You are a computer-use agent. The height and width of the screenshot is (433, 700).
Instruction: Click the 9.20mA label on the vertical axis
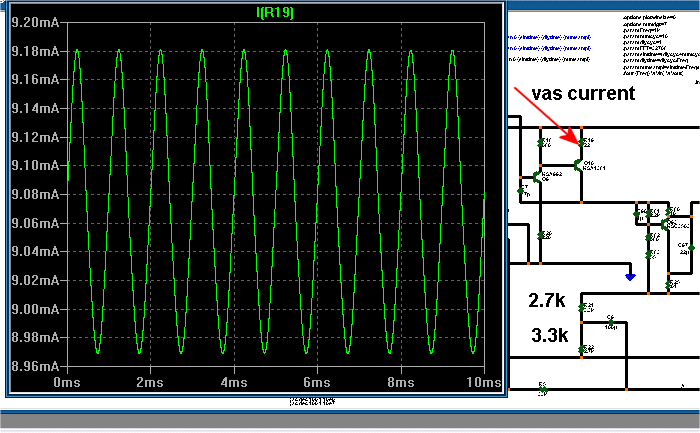pyautogui.click(x=35, y=22)
